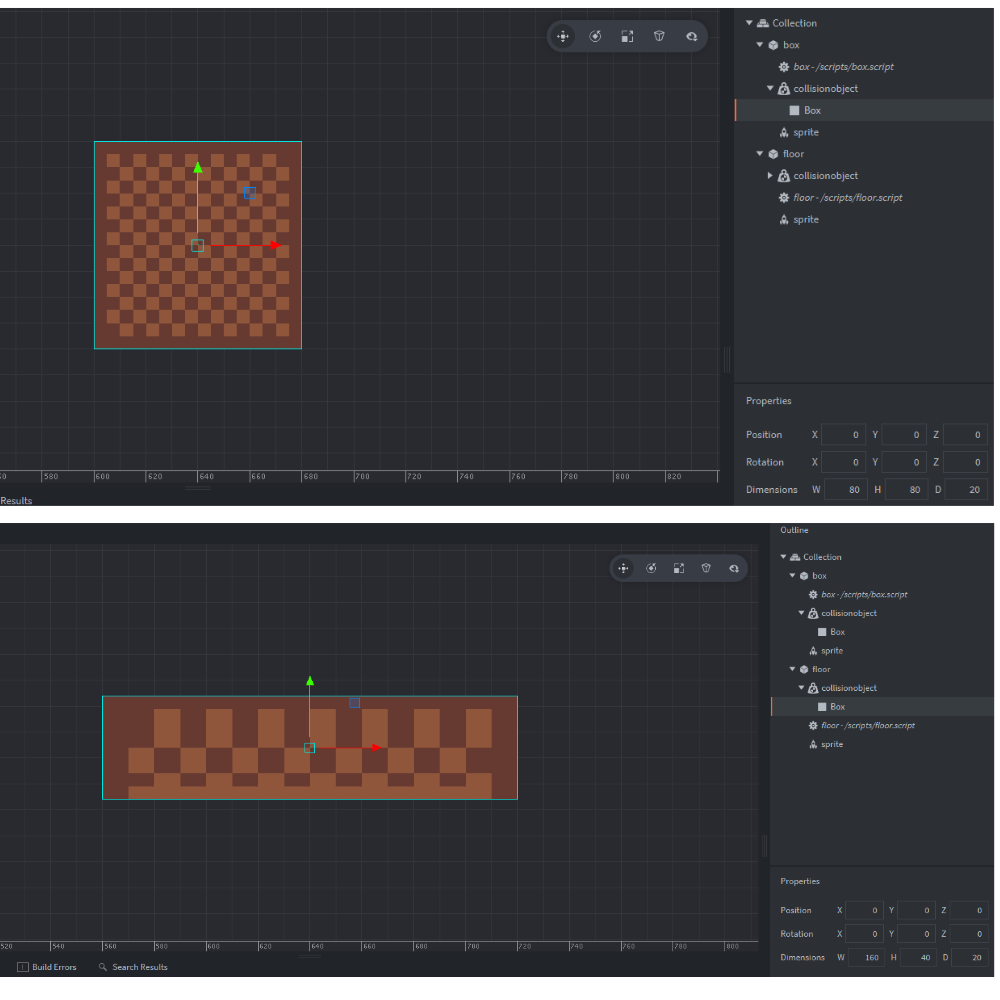
Task: Switch to the Search Results tab
Action: [139, 967]
